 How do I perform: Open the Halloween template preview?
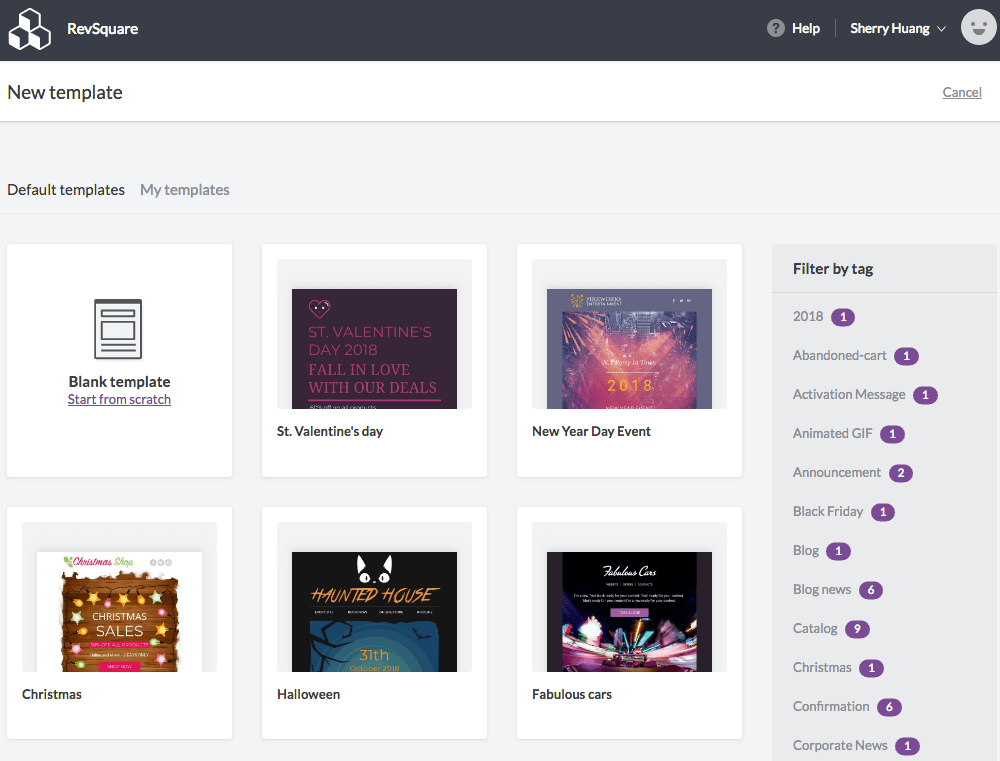pyautogui.click(x=374, y=611)
